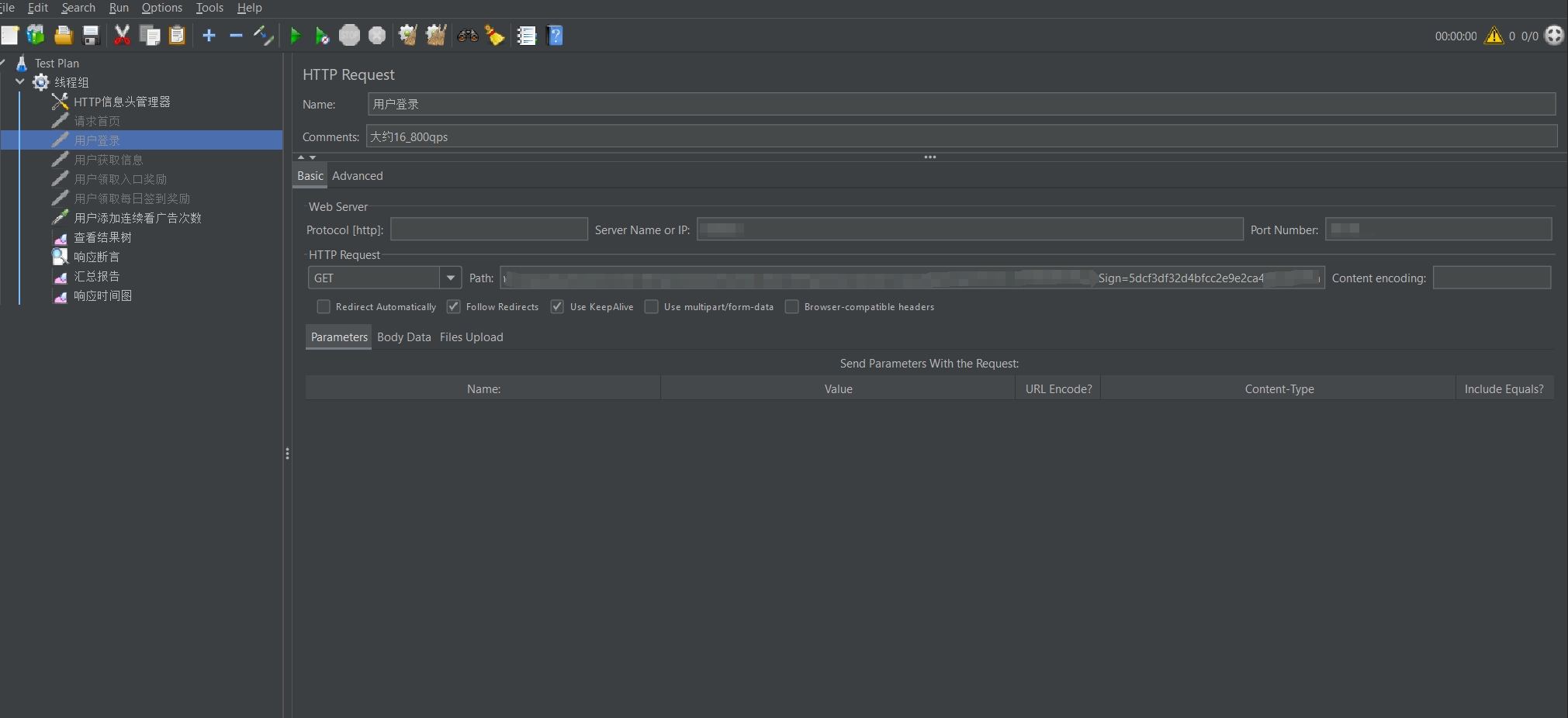Switch to the Body Data tab

click(x=404, y=337)
